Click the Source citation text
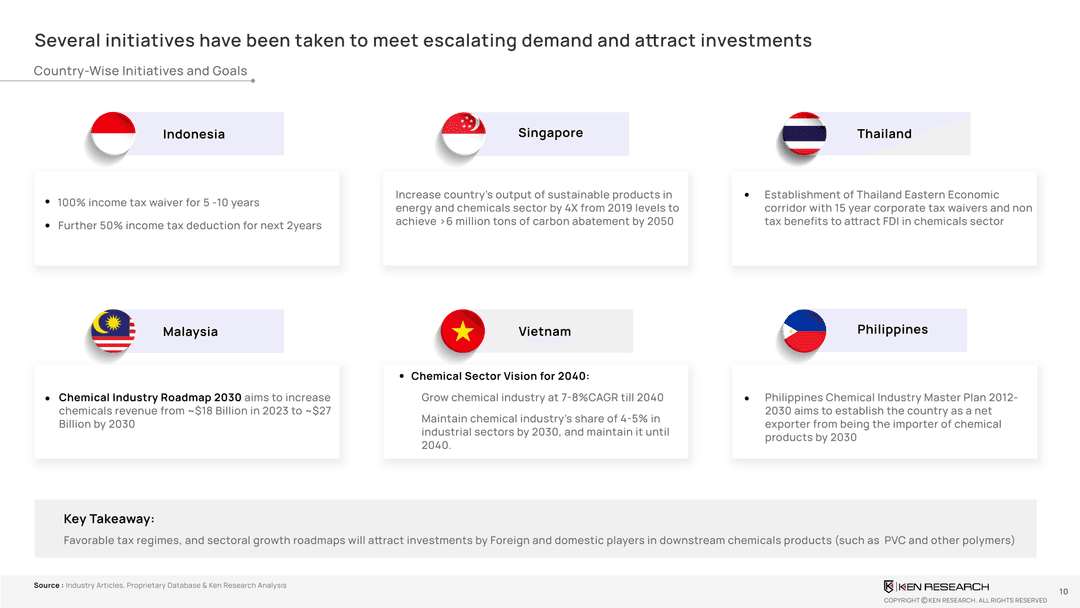This screenshot has height=608, width=1080. [160, 585]
